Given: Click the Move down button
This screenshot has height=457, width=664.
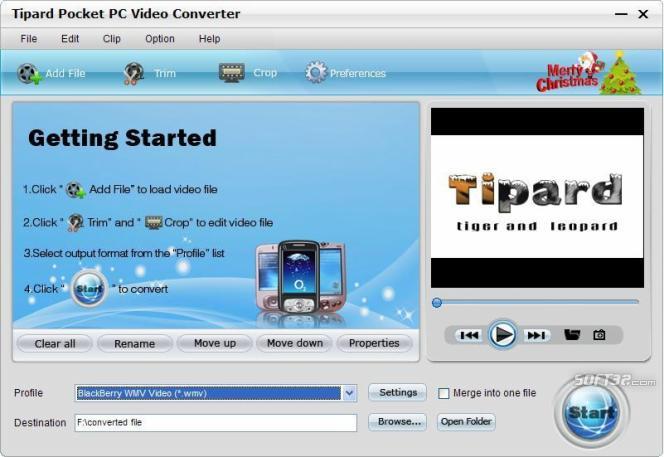Looking at the screenshot, I should tap(295, 343).
